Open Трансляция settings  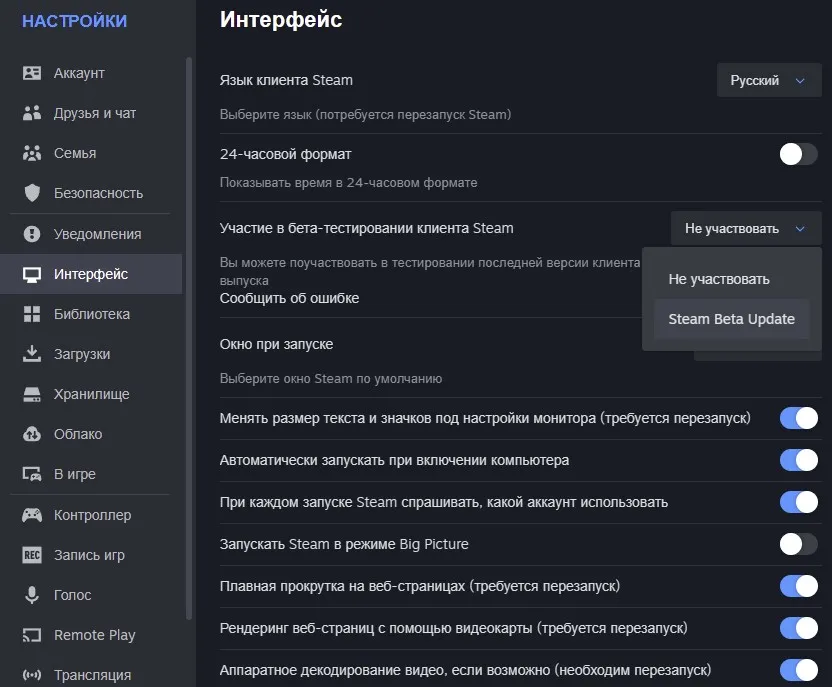coord(91,675)
